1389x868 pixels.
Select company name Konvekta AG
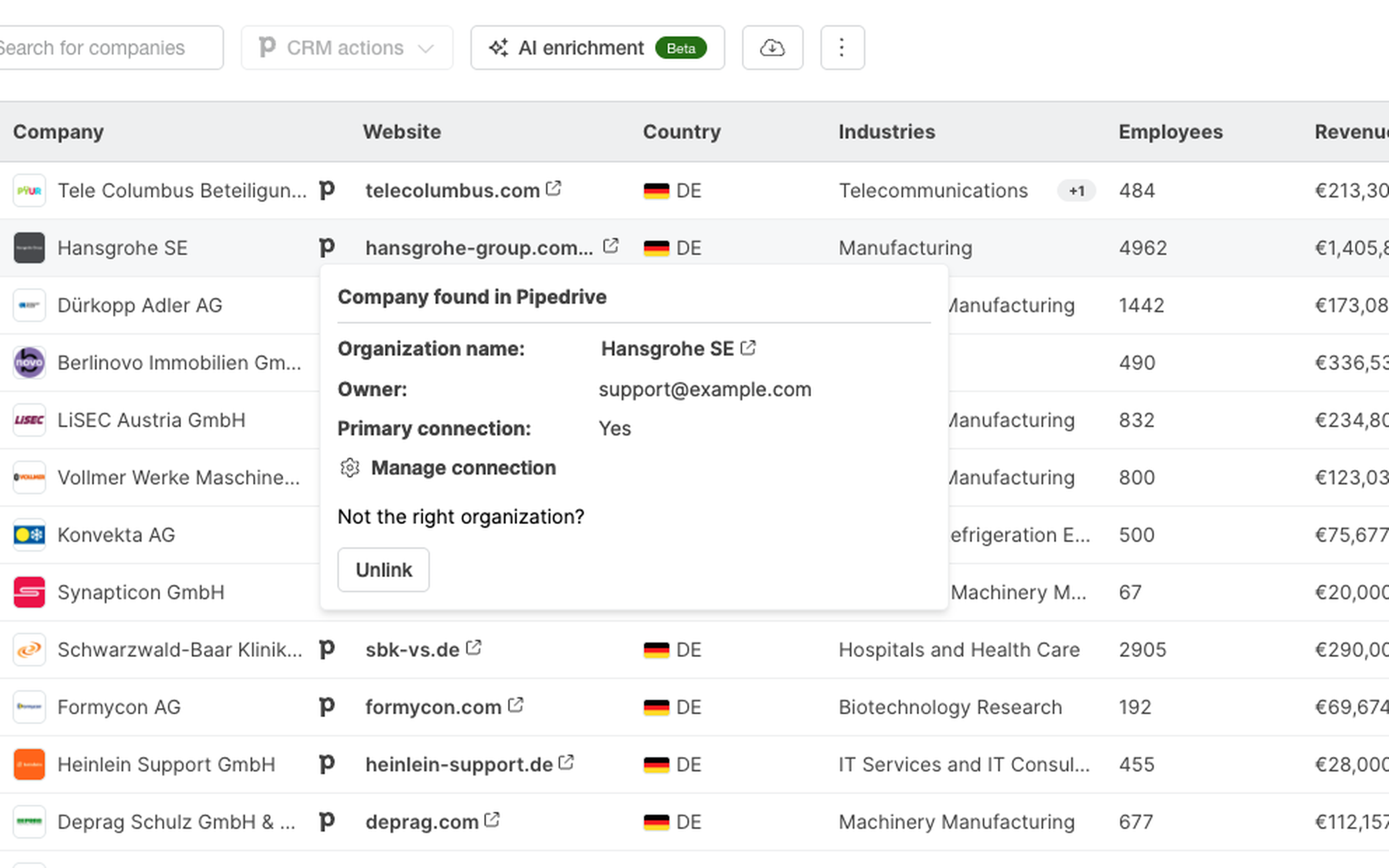pos(116,534)
